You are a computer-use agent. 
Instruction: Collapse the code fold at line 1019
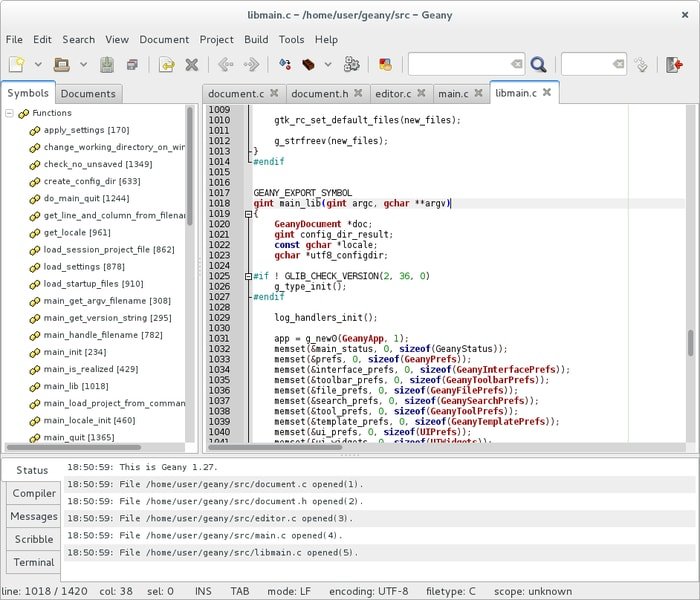[x=248, y=213]
